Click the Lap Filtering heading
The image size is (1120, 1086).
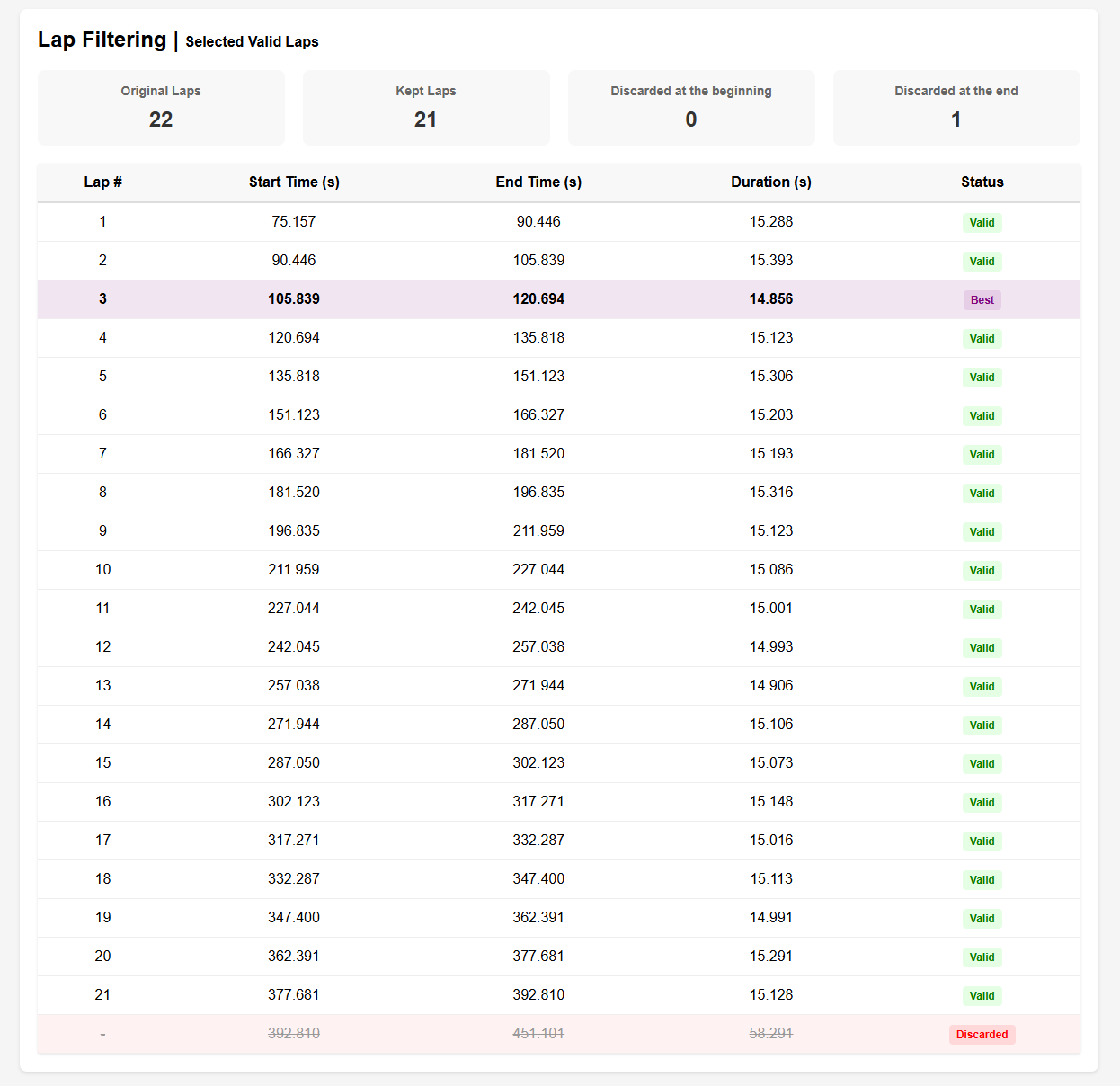click(x=102, y=40)
